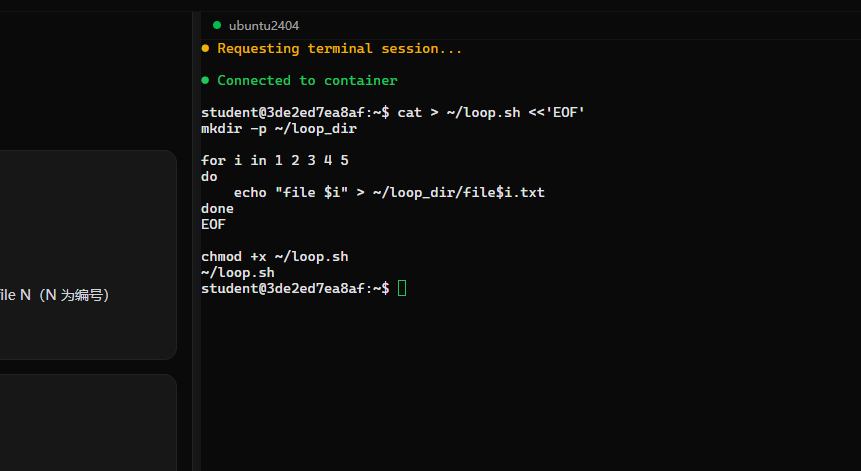Click the standalone EOF line
861x471 pixels.
coord(213,225)
